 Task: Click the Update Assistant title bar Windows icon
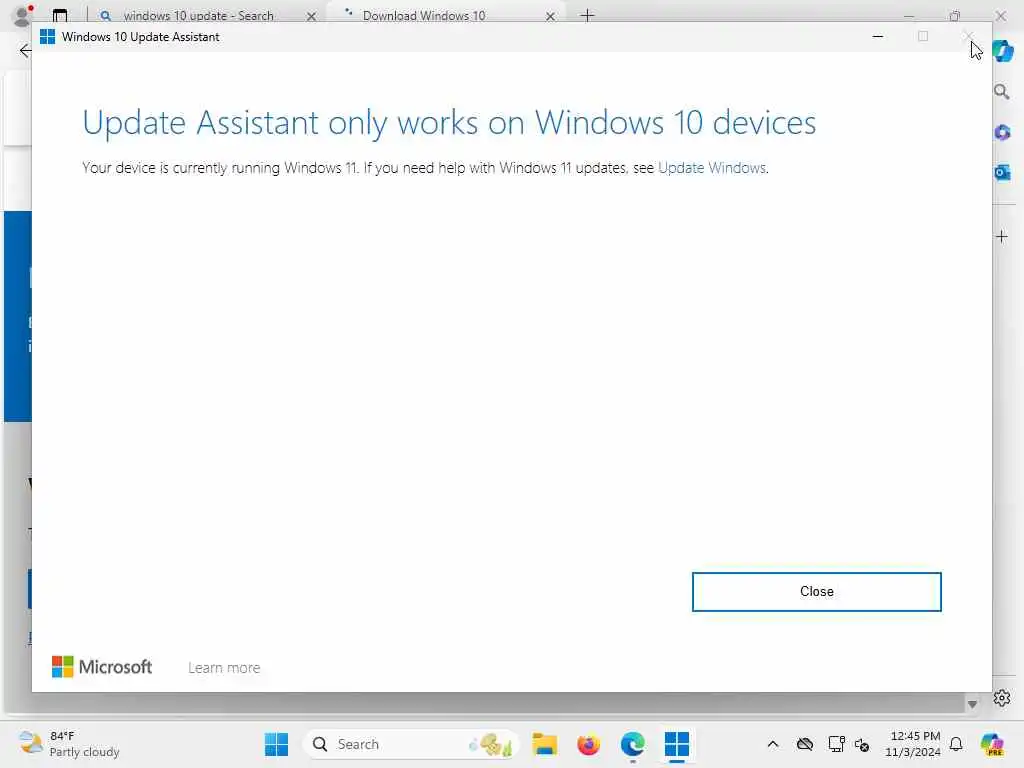tap(47, 37)
